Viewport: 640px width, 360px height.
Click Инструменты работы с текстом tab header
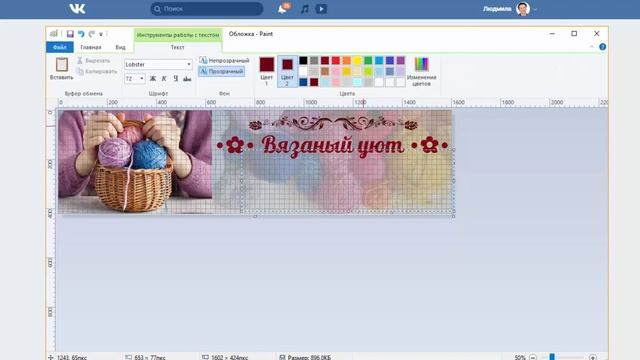pos(178,35)
